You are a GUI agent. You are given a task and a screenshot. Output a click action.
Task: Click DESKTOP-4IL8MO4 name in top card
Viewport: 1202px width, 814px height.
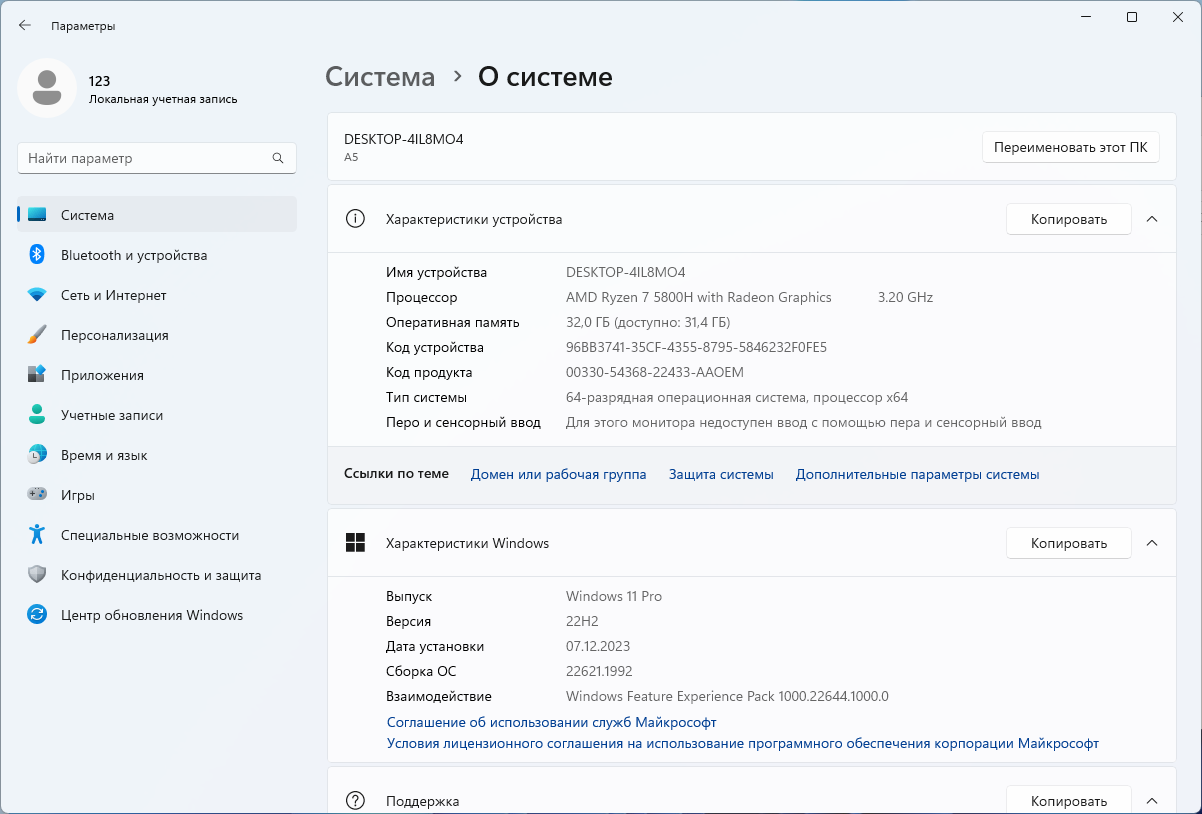click(x=404, y=139)
